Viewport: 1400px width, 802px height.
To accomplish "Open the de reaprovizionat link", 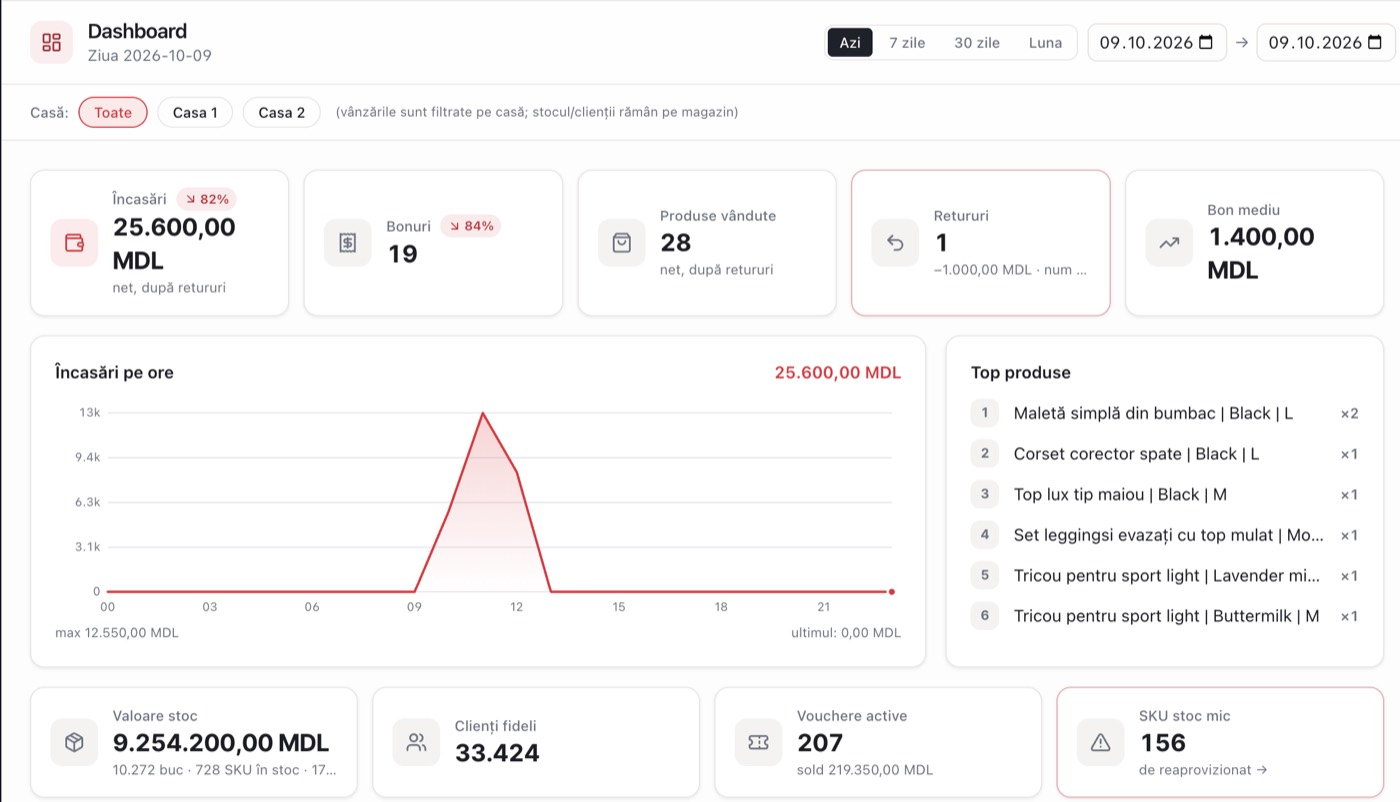I will pyautogui.click(x=1202, y=770).
